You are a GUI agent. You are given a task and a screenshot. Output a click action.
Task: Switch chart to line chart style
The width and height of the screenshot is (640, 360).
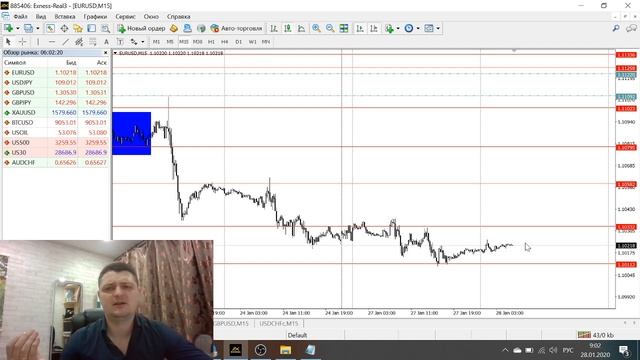coord(301,28)
